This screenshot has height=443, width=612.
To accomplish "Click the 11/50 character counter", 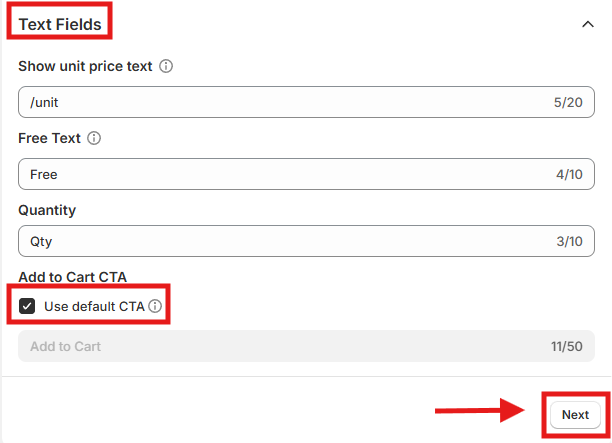I will click(565, 346).
